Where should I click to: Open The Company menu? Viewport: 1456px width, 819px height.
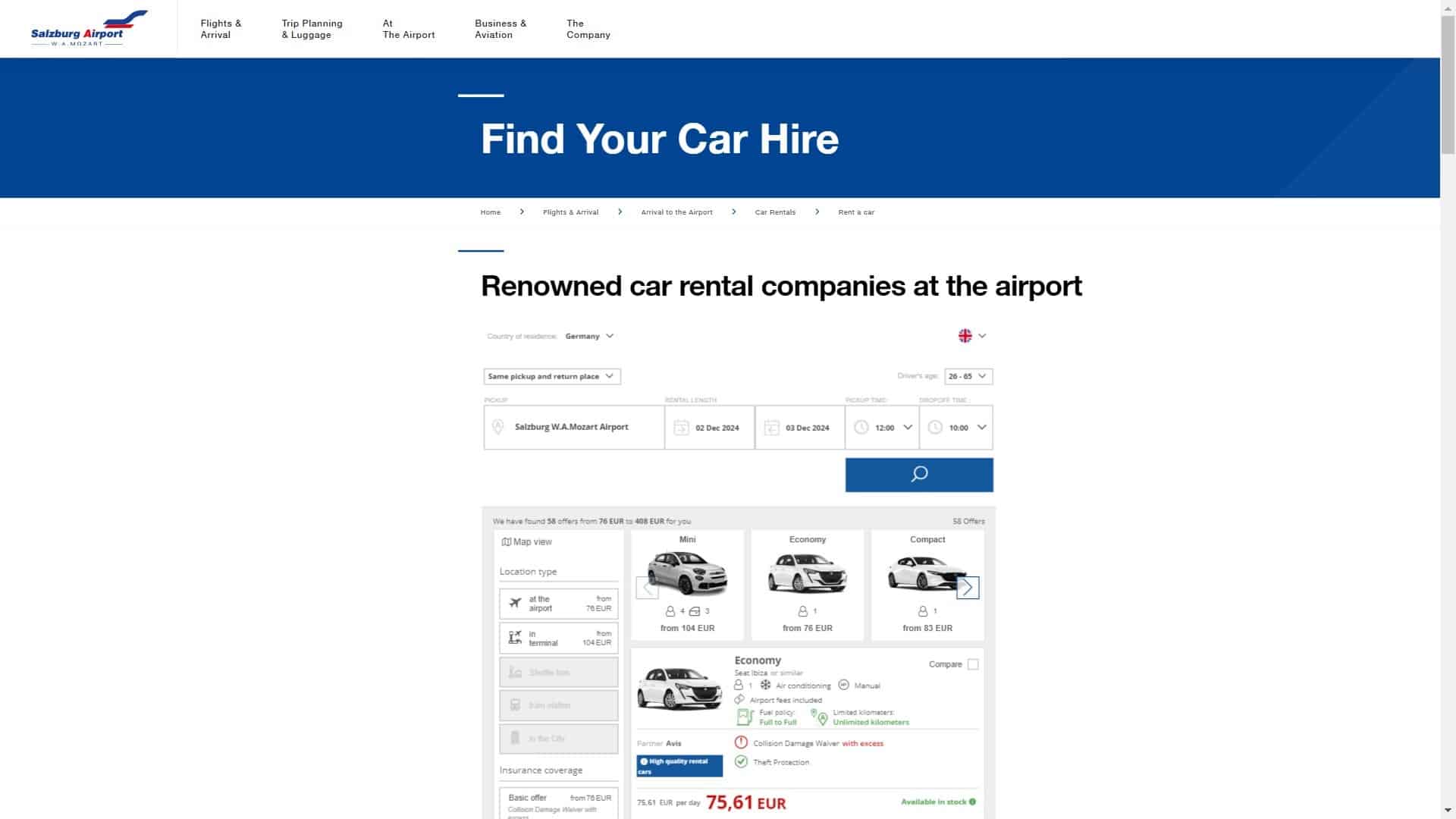pyautogui.click(x=588, y=29)
